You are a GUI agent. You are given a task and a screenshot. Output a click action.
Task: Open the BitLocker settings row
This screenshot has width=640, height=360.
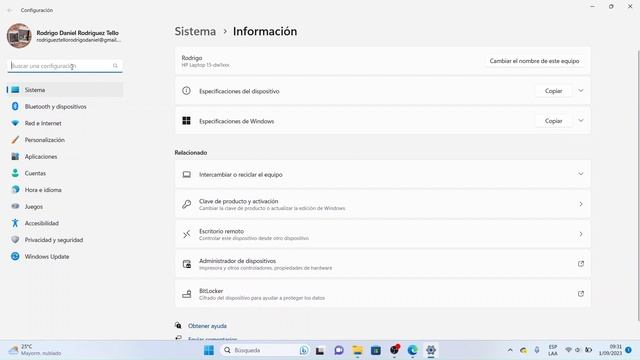click(x=382, y=294)
